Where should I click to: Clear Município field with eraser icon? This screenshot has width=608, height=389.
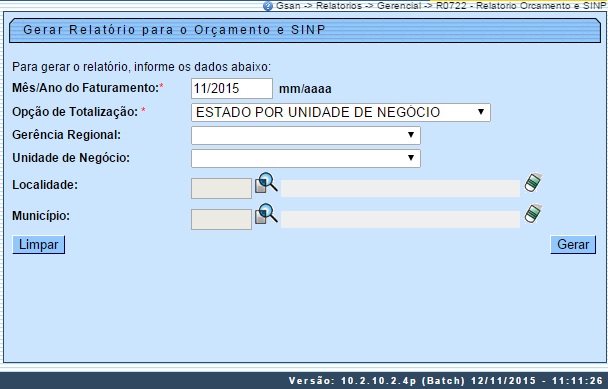point(533,213)
